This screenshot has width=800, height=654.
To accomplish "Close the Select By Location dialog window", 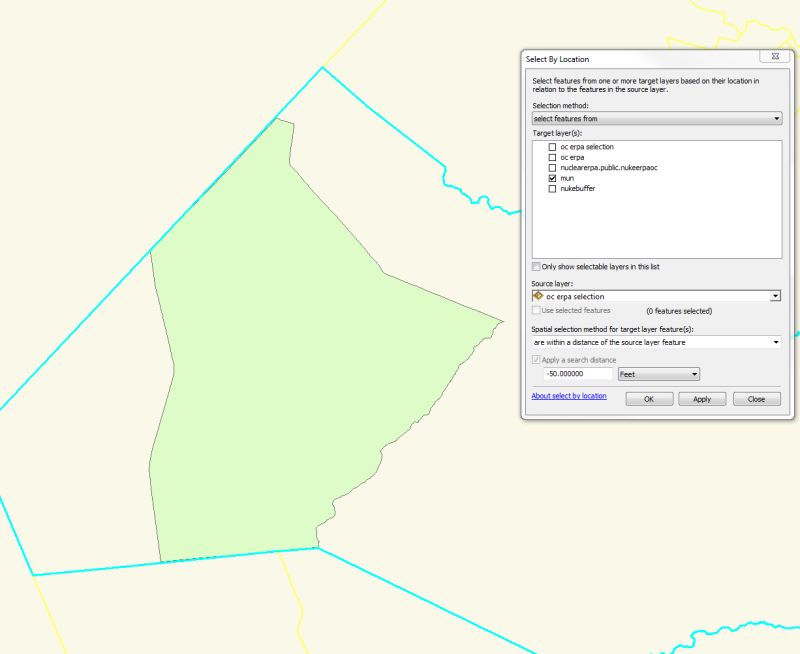I will pos(775,56).
